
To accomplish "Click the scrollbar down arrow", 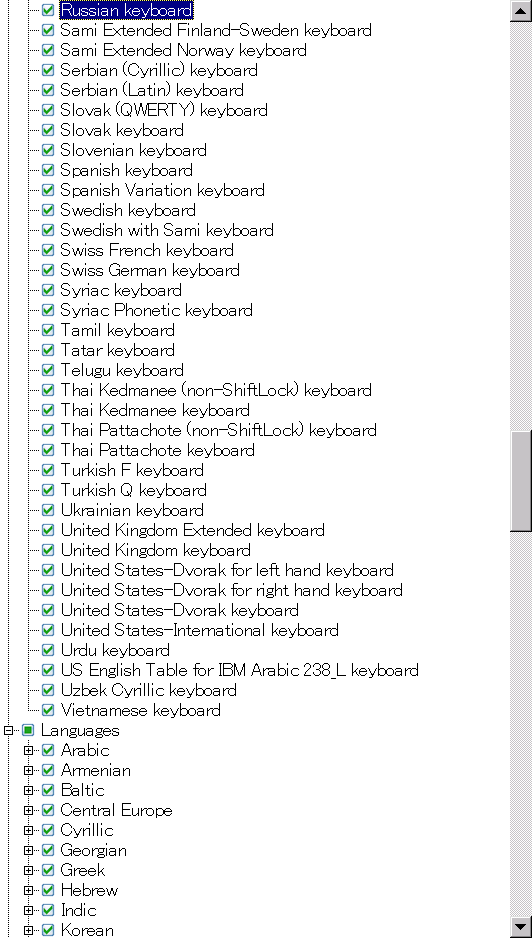I will (521, 926).
